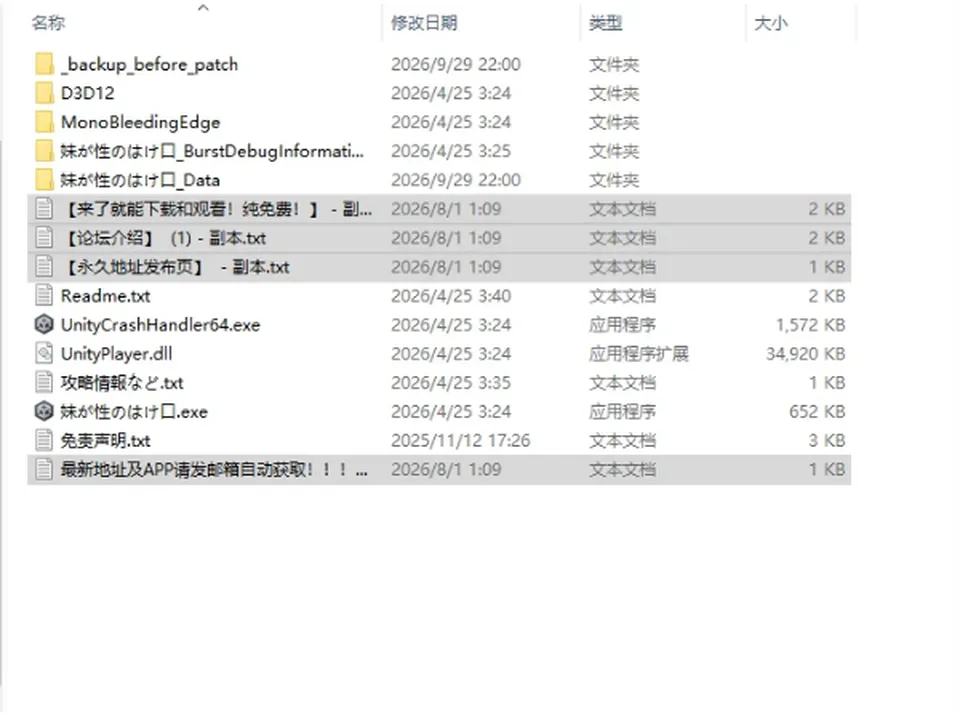Select the Unity icon of the 652 KB exe
Screen dimensions: 960x714
[44, 411]
